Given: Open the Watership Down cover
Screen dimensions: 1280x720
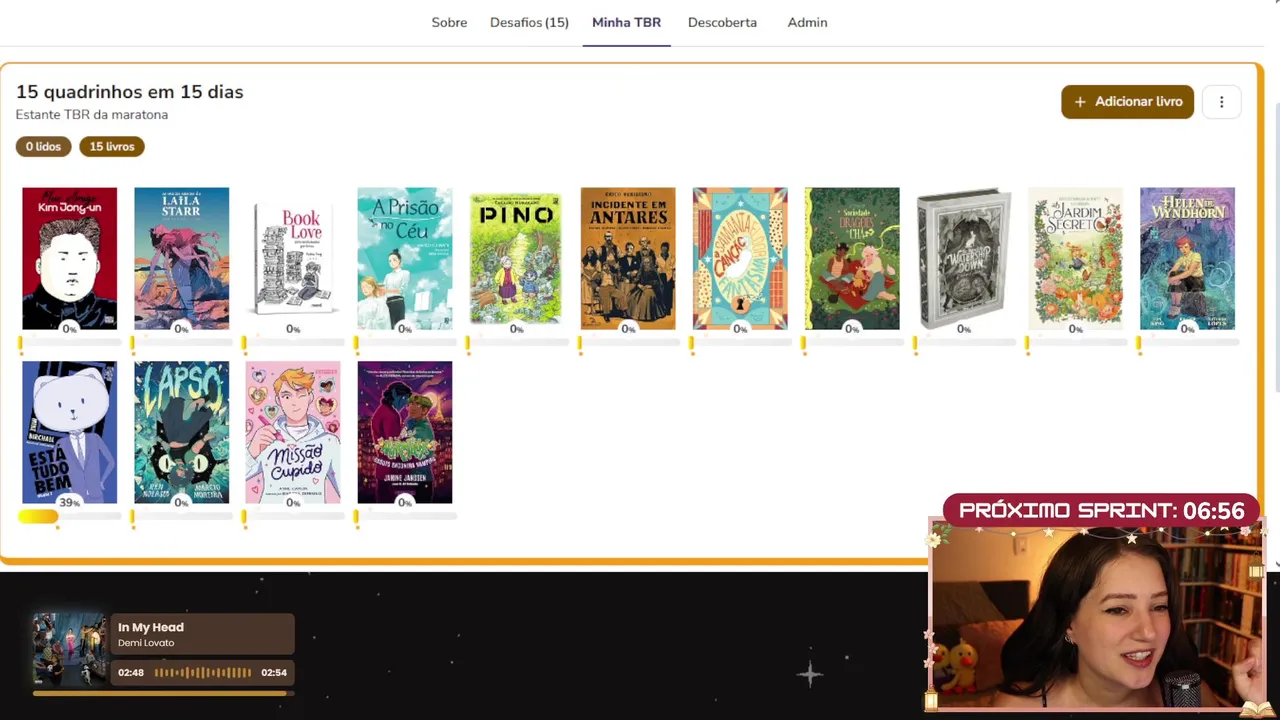Looking at the screenshot, I should pos(964,258).
